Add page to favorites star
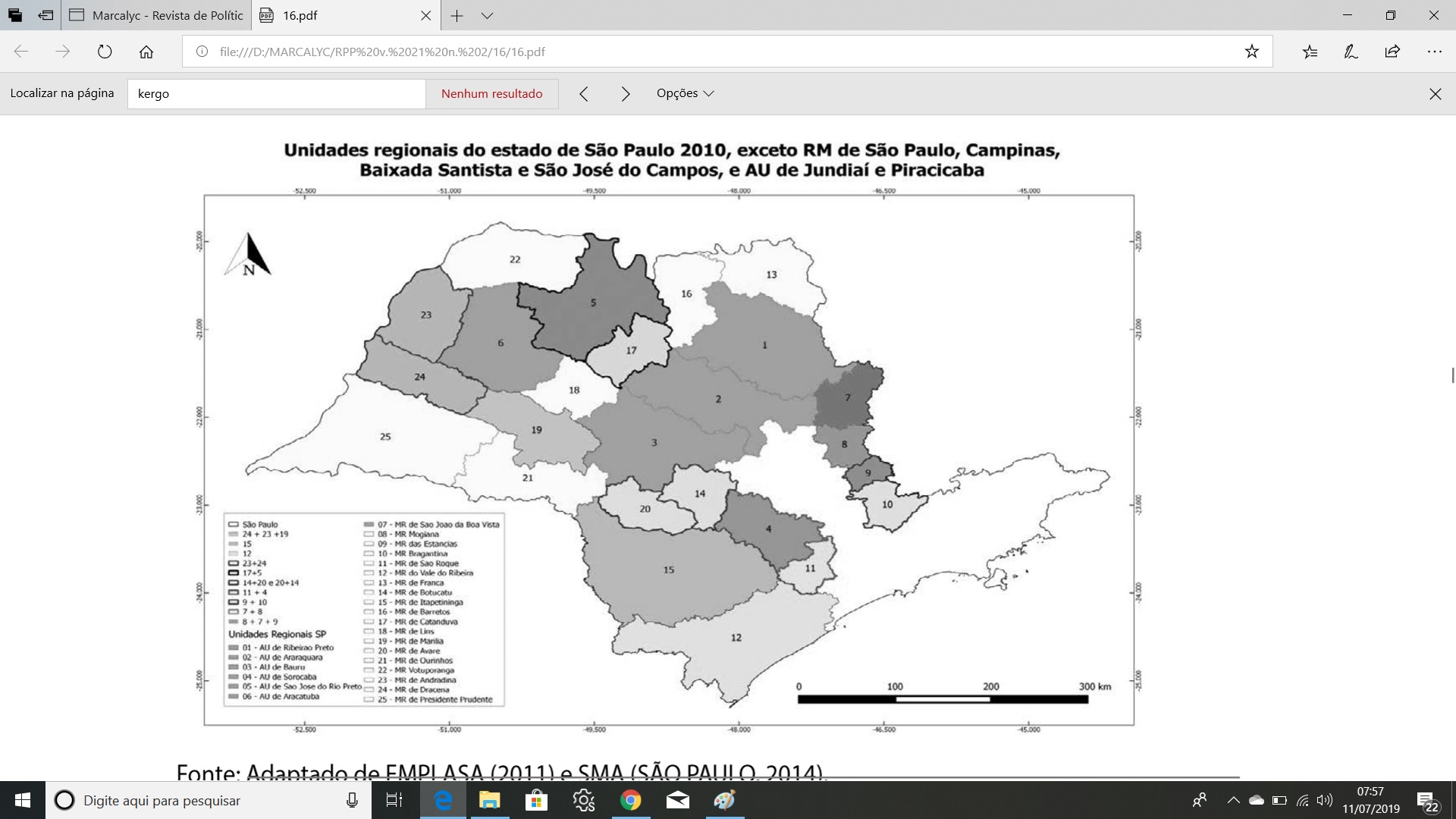1456x819 pixels. point(1251,52)
